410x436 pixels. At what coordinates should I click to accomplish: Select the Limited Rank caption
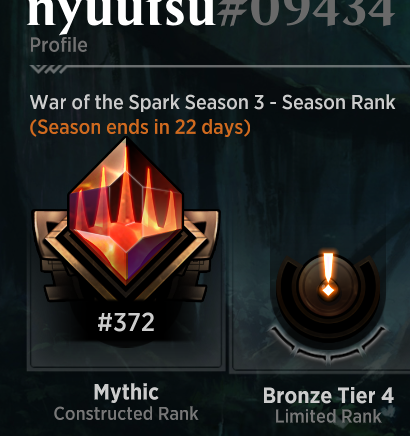point(328,416)
